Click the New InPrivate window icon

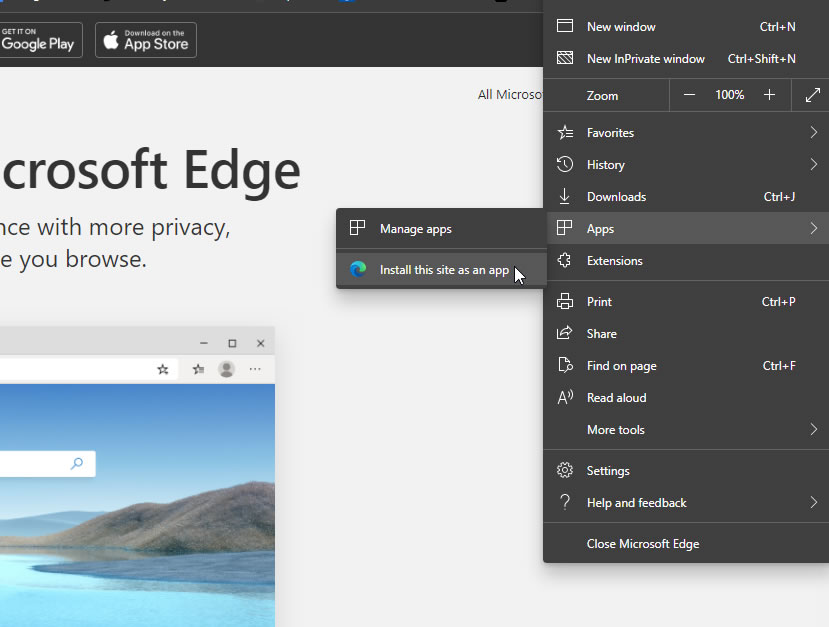pos(565,58)
